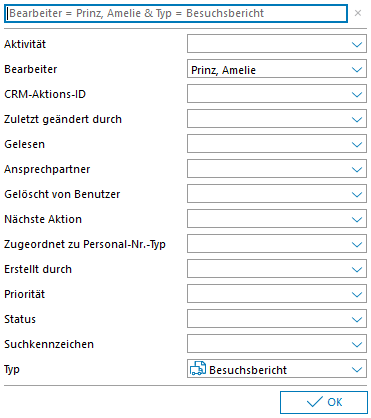Expand the Zuletzt geändert durch dropdown
The image size is (371, 418).
357,119
